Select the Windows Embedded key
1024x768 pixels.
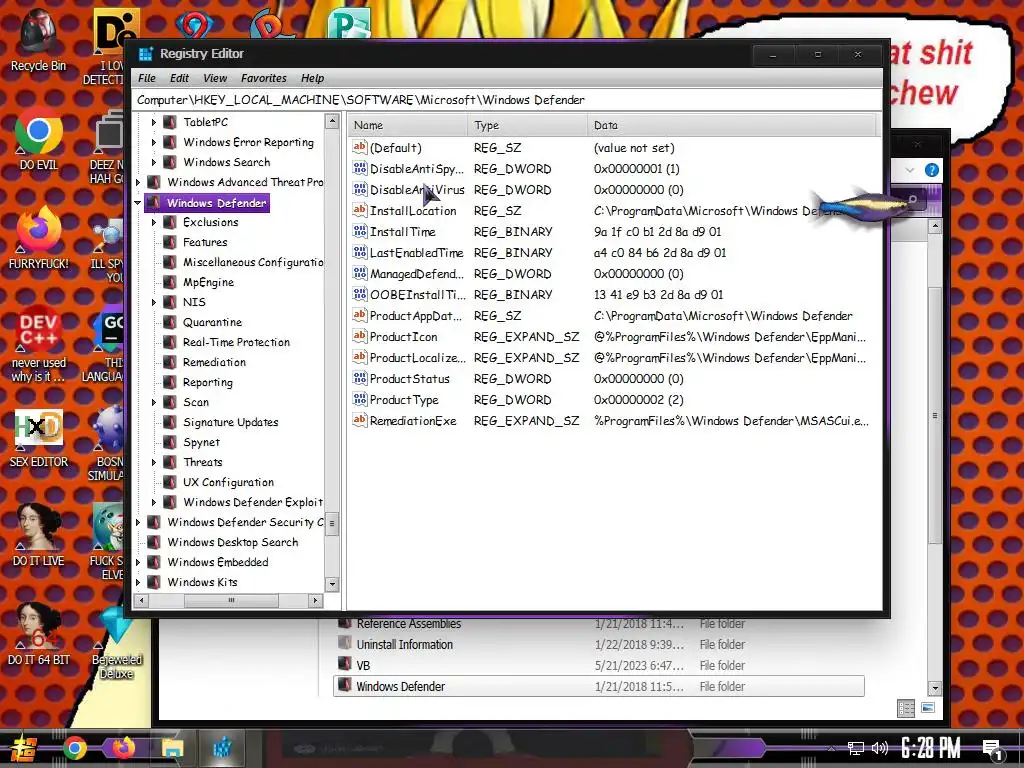[217, 562]
